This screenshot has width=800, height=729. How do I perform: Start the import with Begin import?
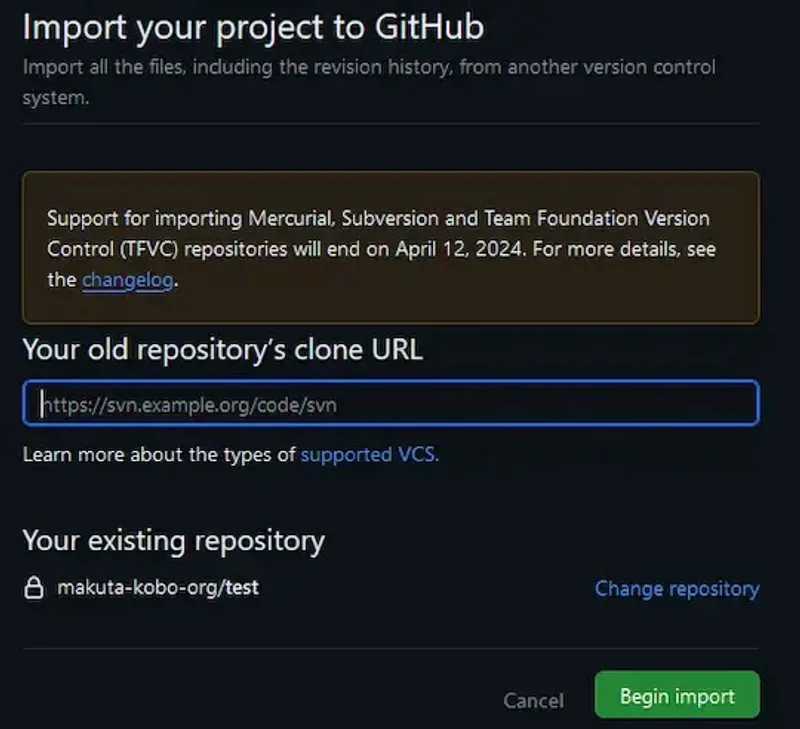point(676,696)
